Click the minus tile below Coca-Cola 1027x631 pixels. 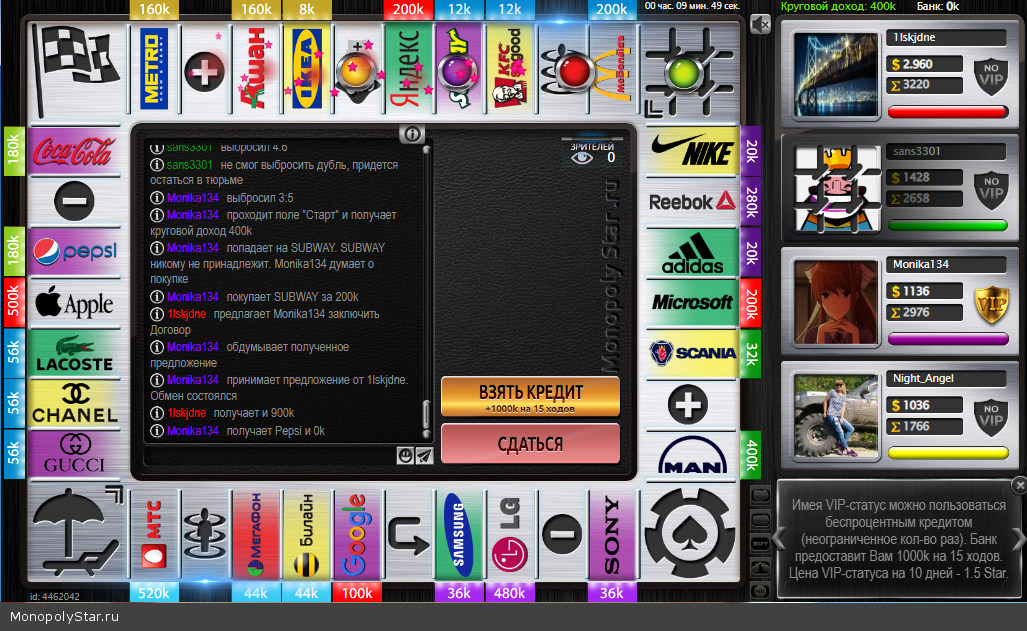(x=74, y=201)
